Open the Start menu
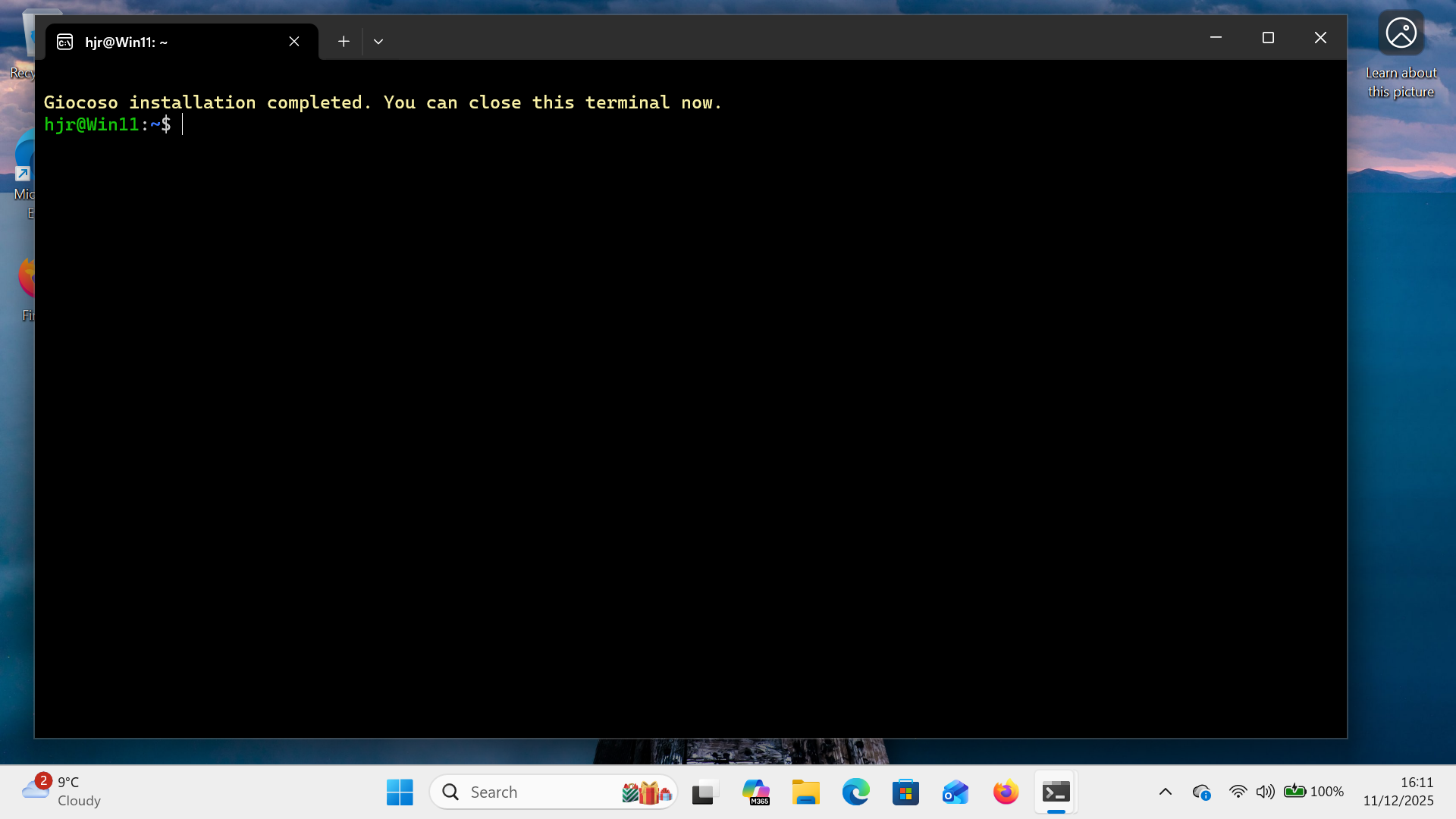 pyautogui.click(x=400, y=792)
